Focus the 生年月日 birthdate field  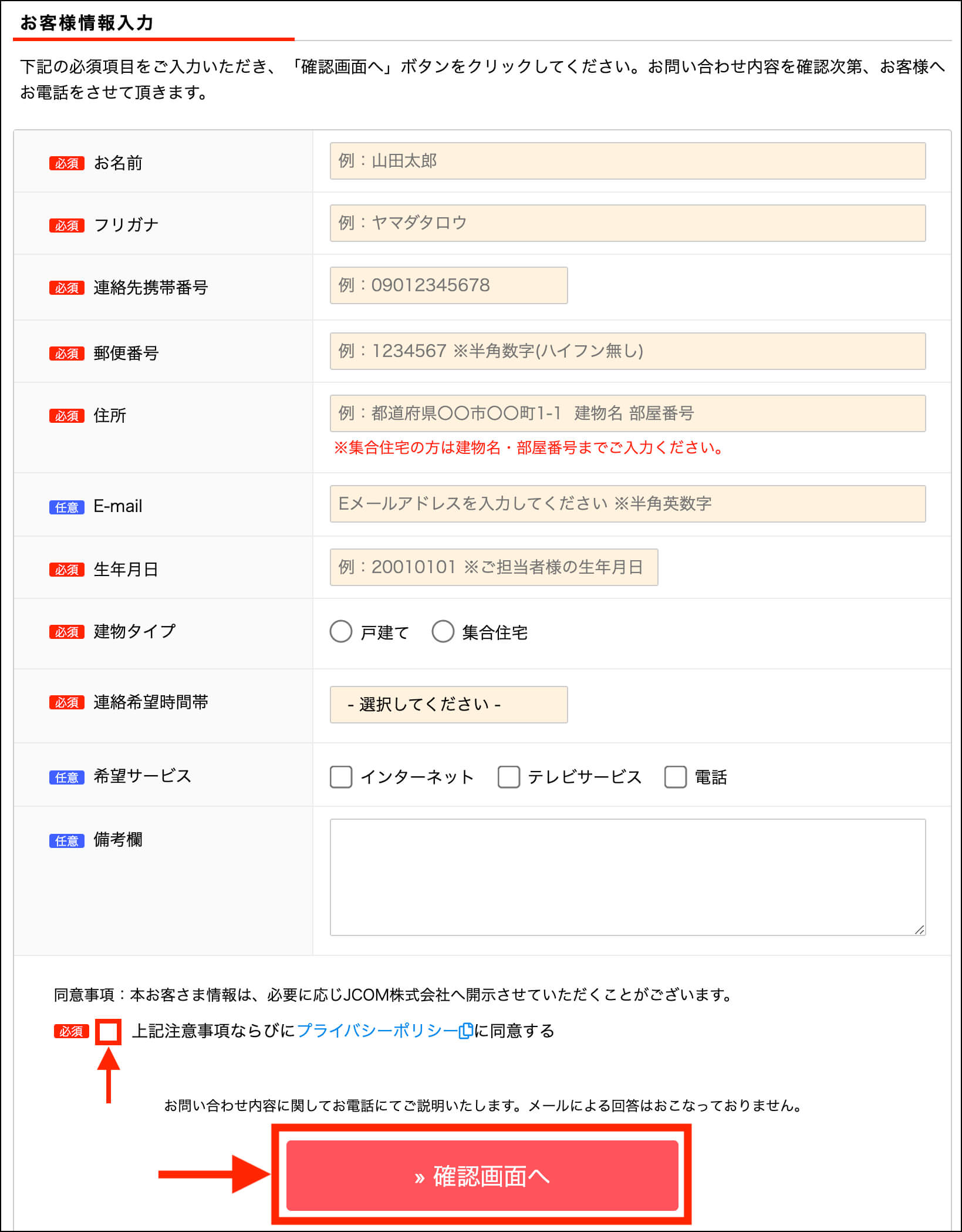tap(494, 567)
